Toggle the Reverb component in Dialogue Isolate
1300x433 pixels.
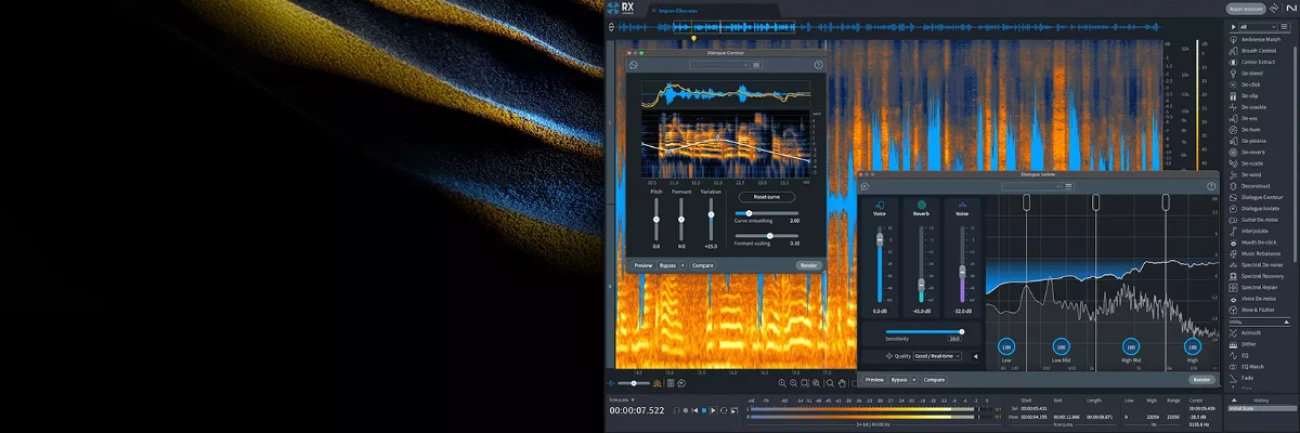(921, 205)
